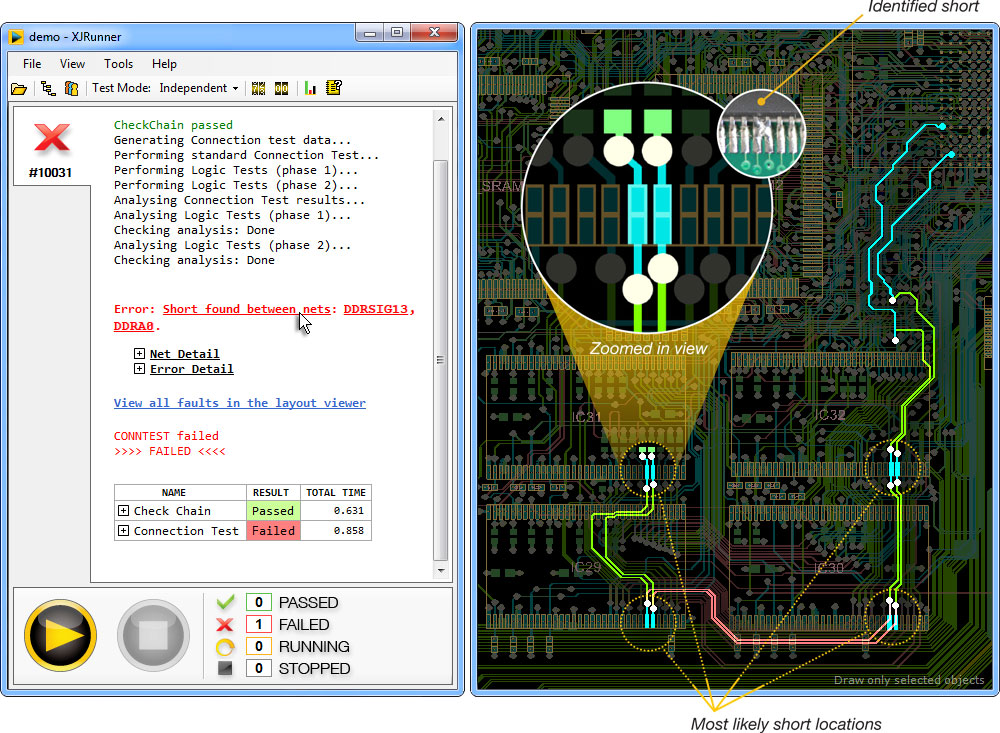Image resolution: width=1000 pixels, height=733 pixels.
Task: Click the reset counter 00 icon
Action: coord(281,88)
